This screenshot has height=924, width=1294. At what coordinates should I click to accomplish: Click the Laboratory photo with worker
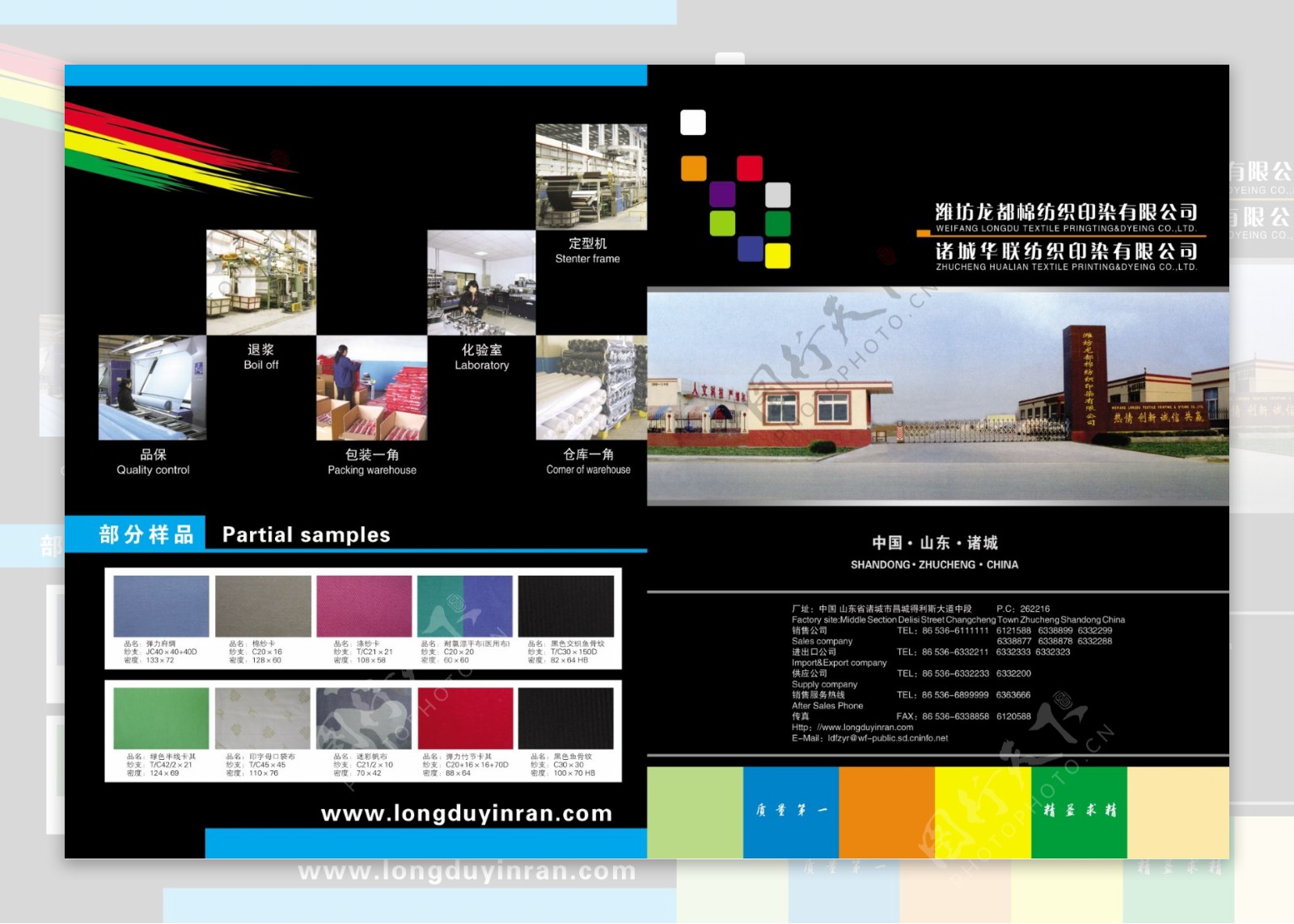481,282
